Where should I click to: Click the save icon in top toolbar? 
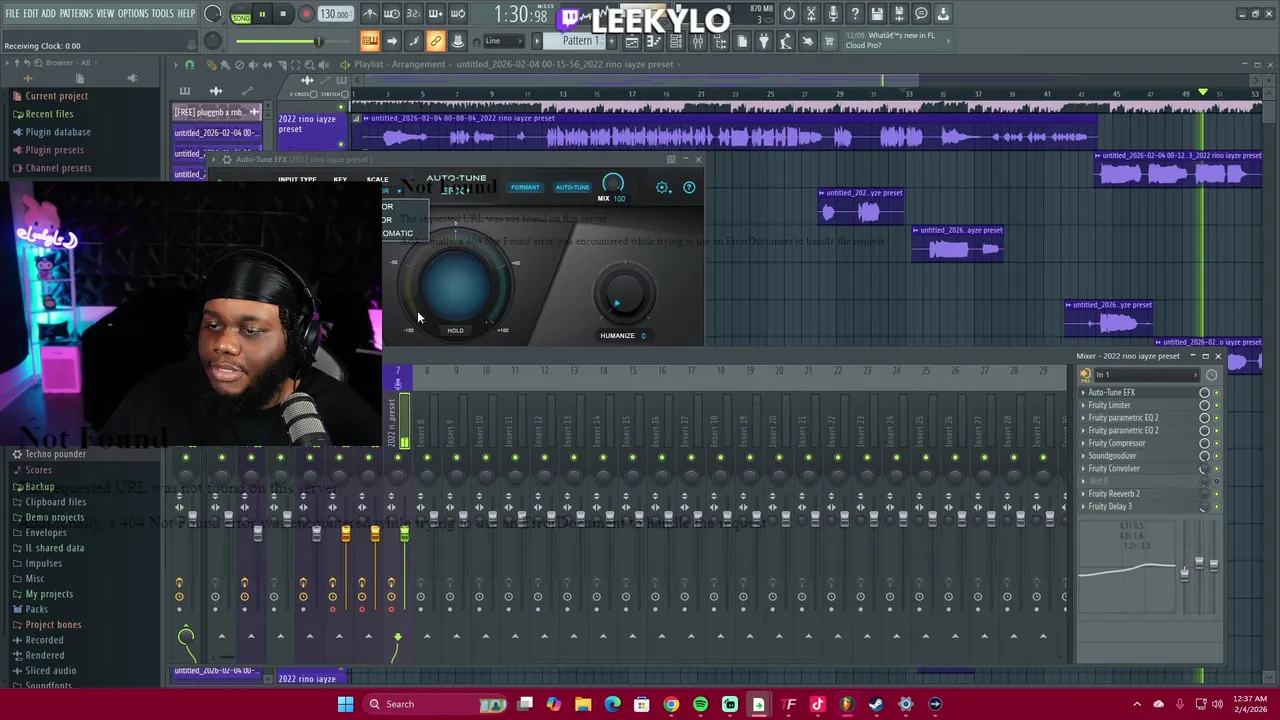(877, 14)
